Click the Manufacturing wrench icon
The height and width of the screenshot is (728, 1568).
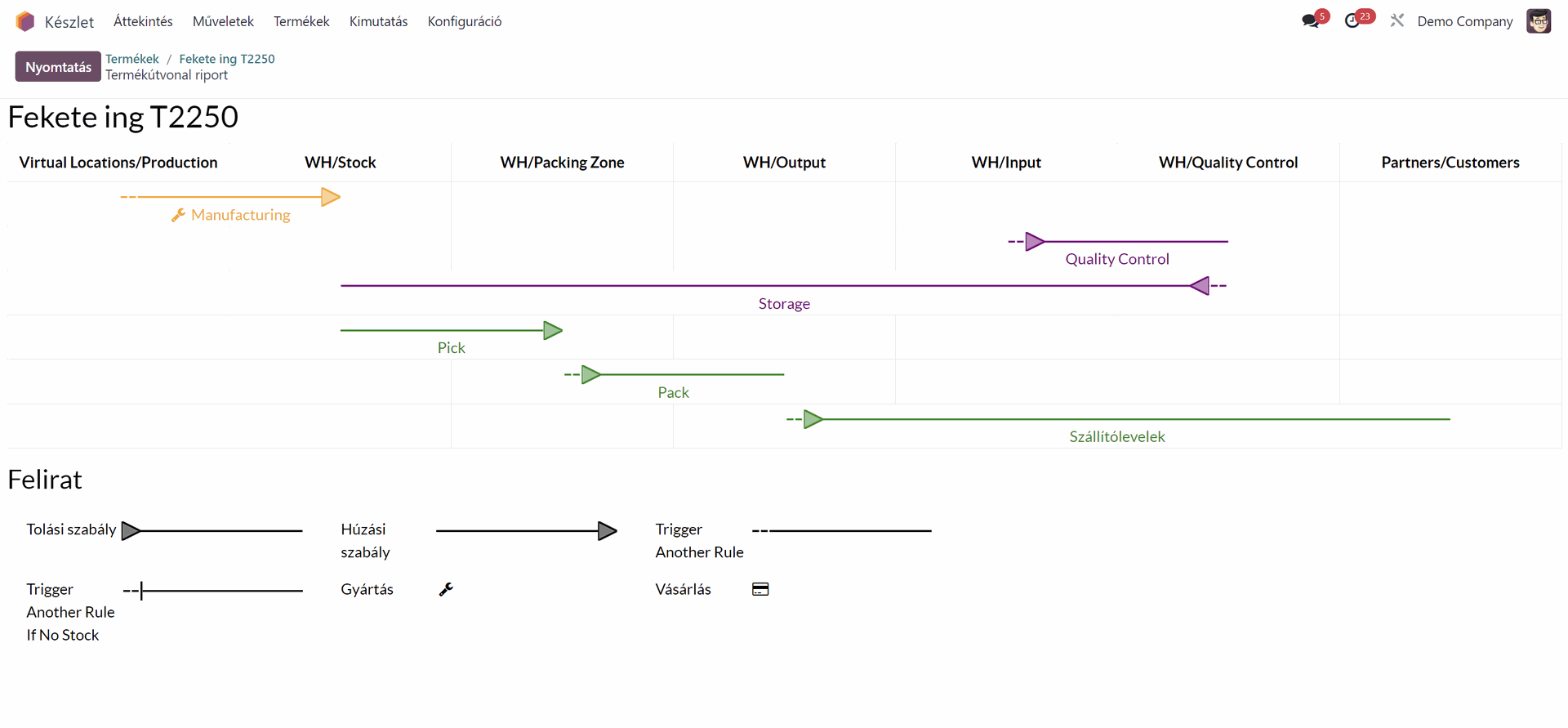[178, 215]
